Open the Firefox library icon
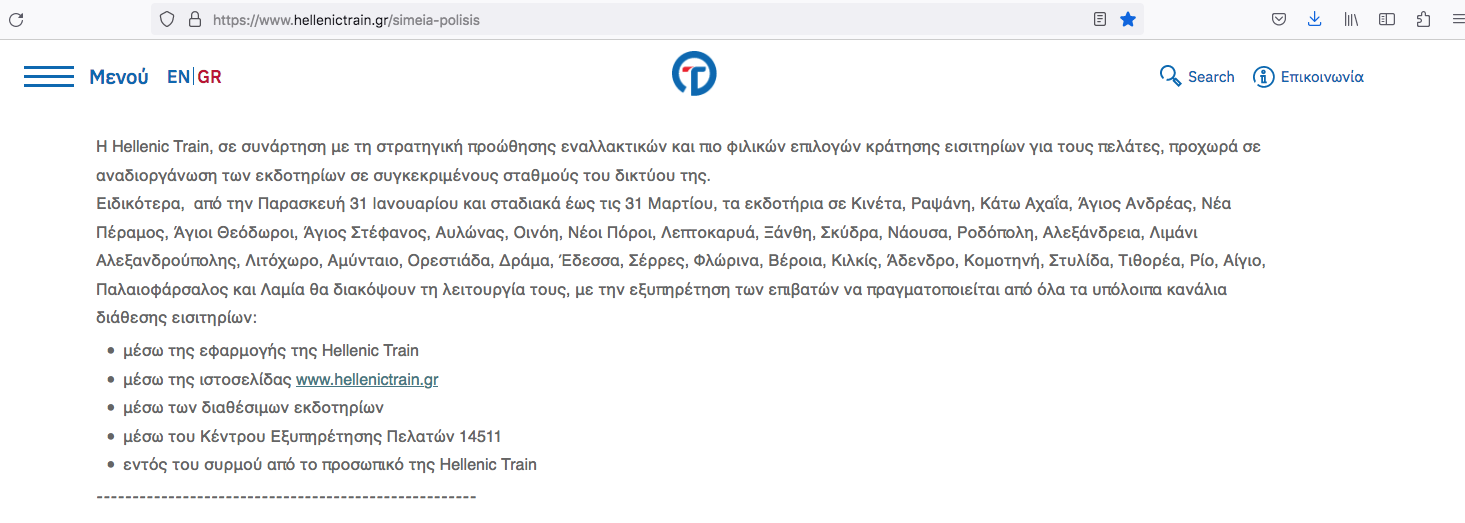The image size is (1465, 523). tap(1351, 19)
